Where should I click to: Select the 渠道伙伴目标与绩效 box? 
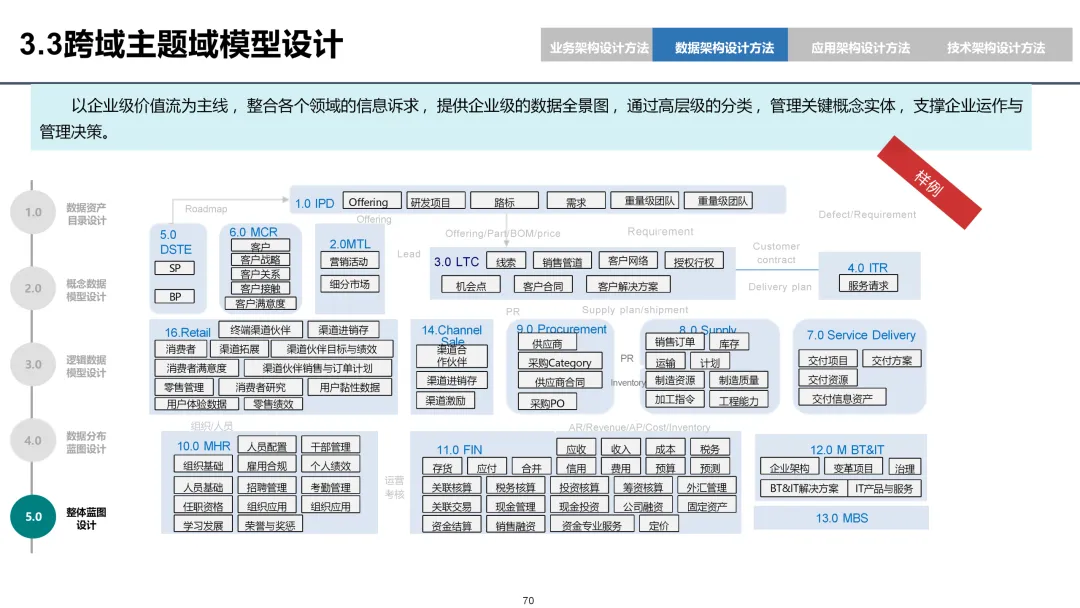(332, 349)
